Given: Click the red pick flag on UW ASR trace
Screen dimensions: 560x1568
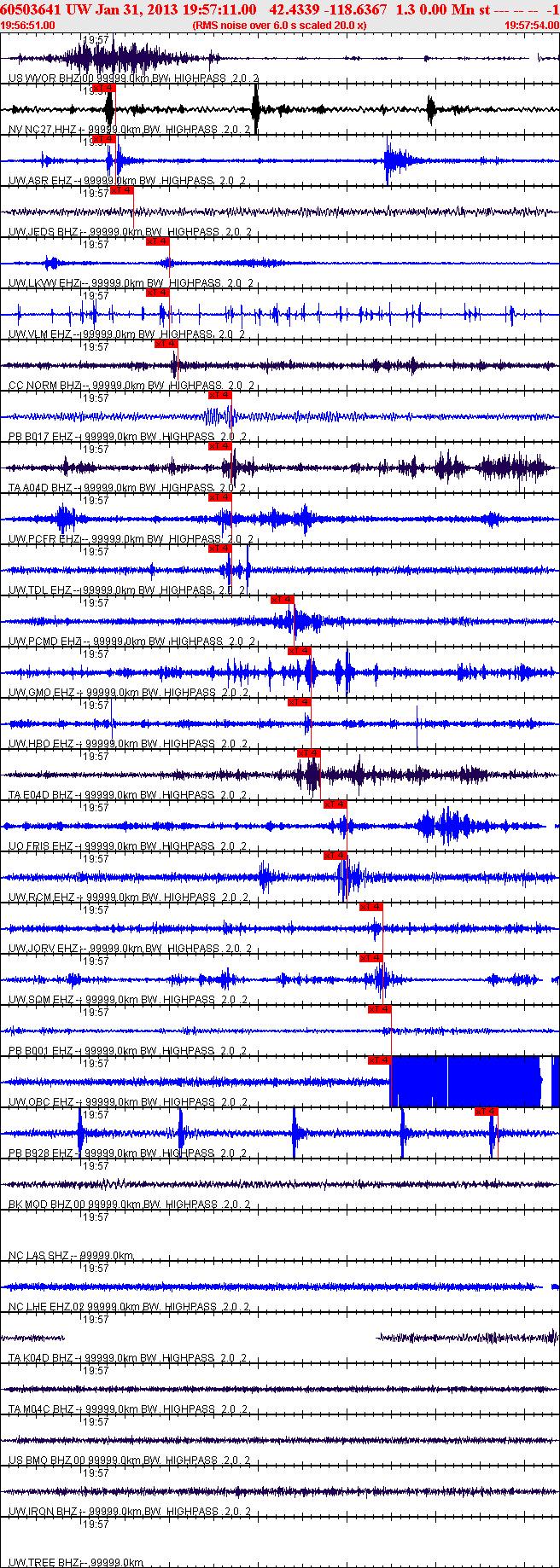Looking at the screenshot, I should tap(103, 139).
